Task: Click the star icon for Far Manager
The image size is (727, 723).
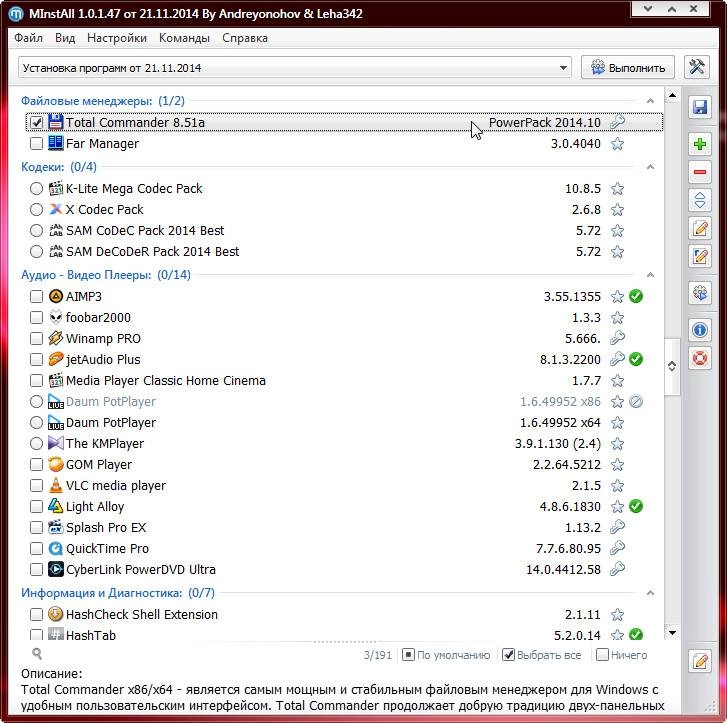Action: (617, 144)
